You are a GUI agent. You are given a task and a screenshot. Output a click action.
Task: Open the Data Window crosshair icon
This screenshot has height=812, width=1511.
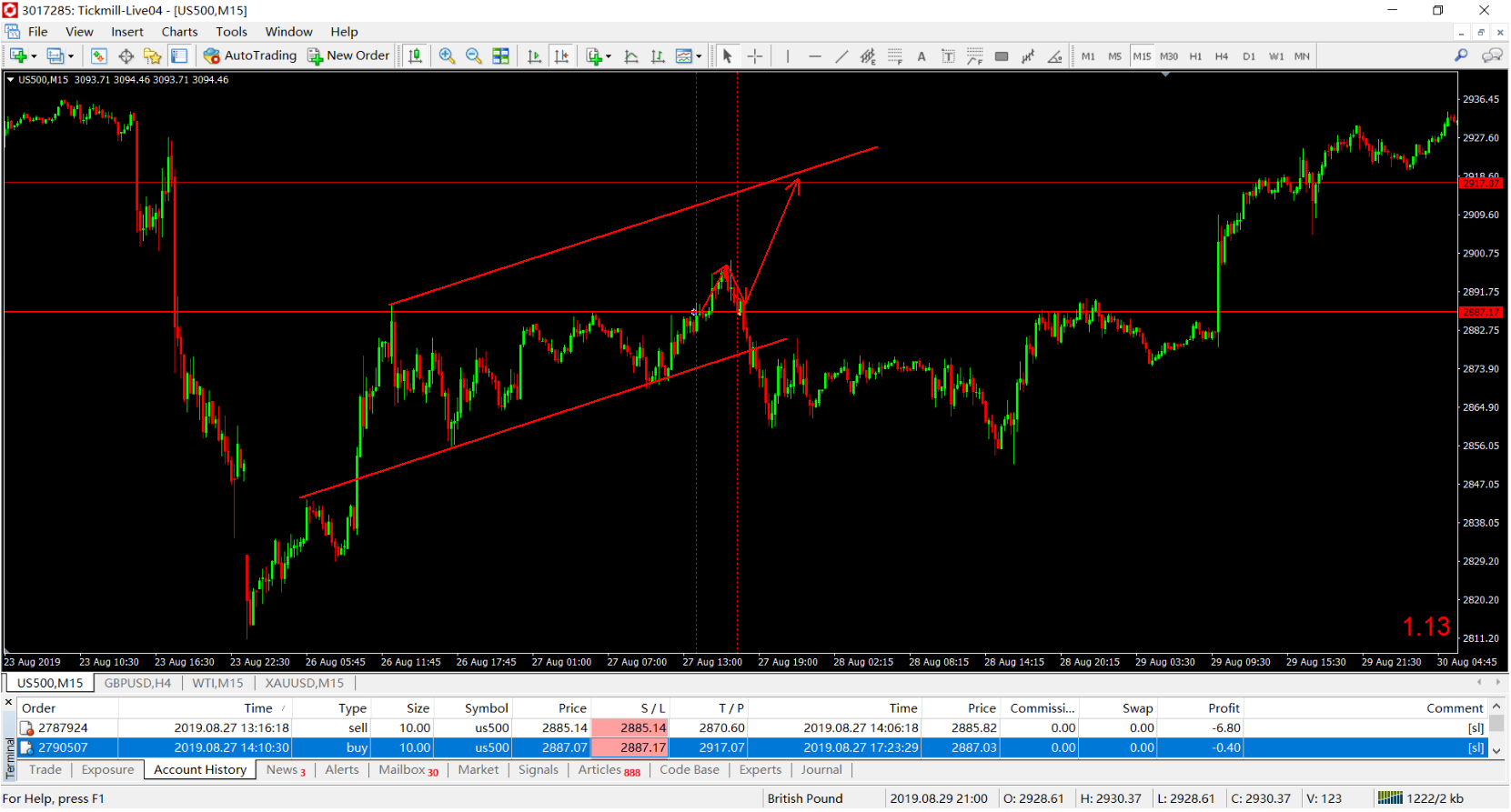pyautogui.click(x=126, y=56)
